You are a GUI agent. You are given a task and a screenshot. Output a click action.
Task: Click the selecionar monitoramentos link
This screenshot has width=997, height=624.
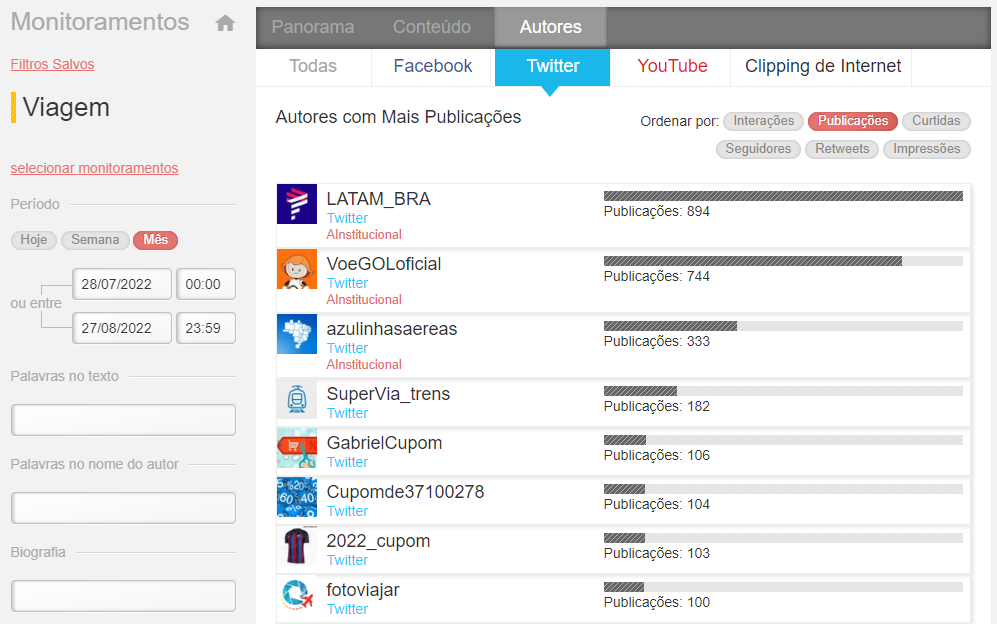[x=94, y=168]
